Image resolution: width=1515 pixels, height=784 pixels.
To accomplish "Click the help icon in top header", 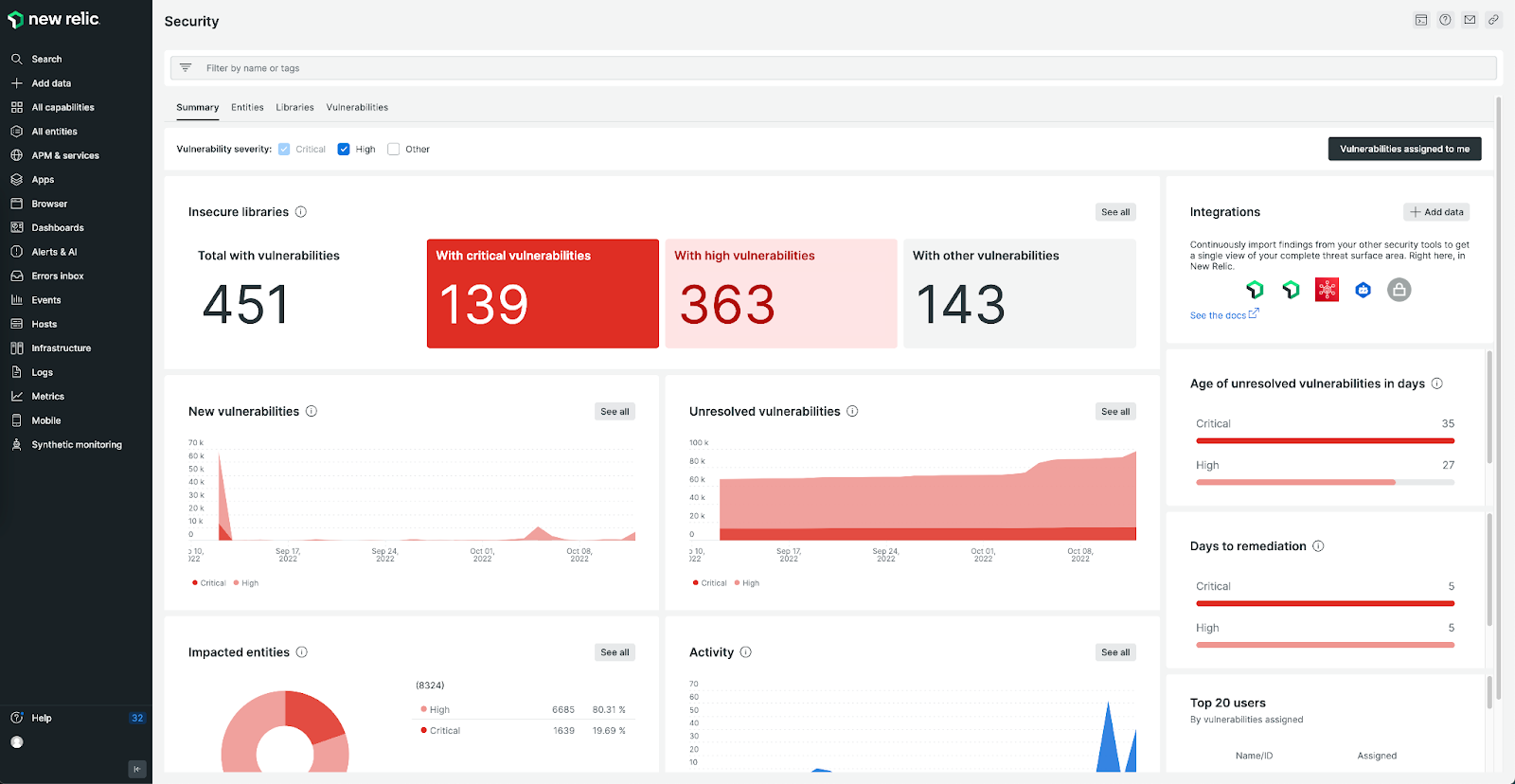I will 1445,20.
